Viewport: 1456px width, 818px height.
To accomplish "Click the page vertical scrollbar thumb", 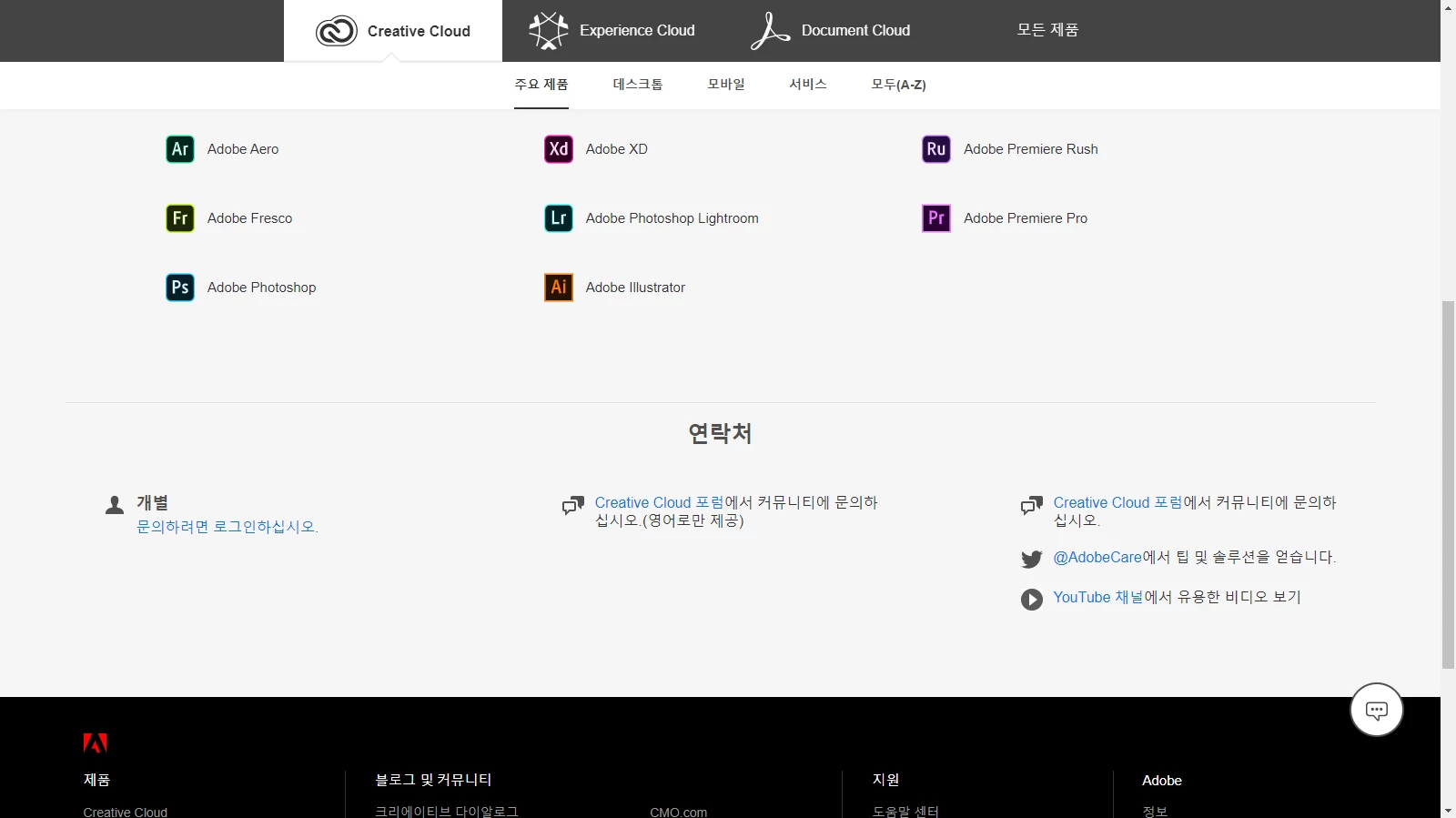I will point(1448,484).
